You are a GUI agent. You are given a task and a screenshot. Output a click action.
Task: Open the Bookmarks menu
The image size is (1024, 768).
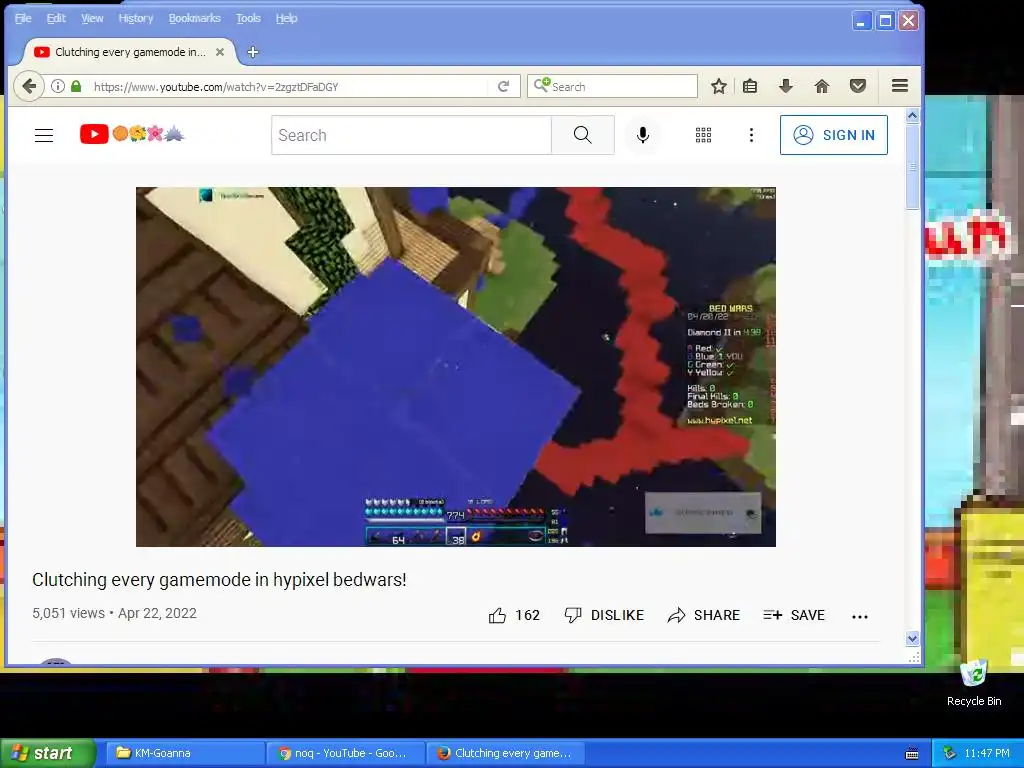(195, 18)
